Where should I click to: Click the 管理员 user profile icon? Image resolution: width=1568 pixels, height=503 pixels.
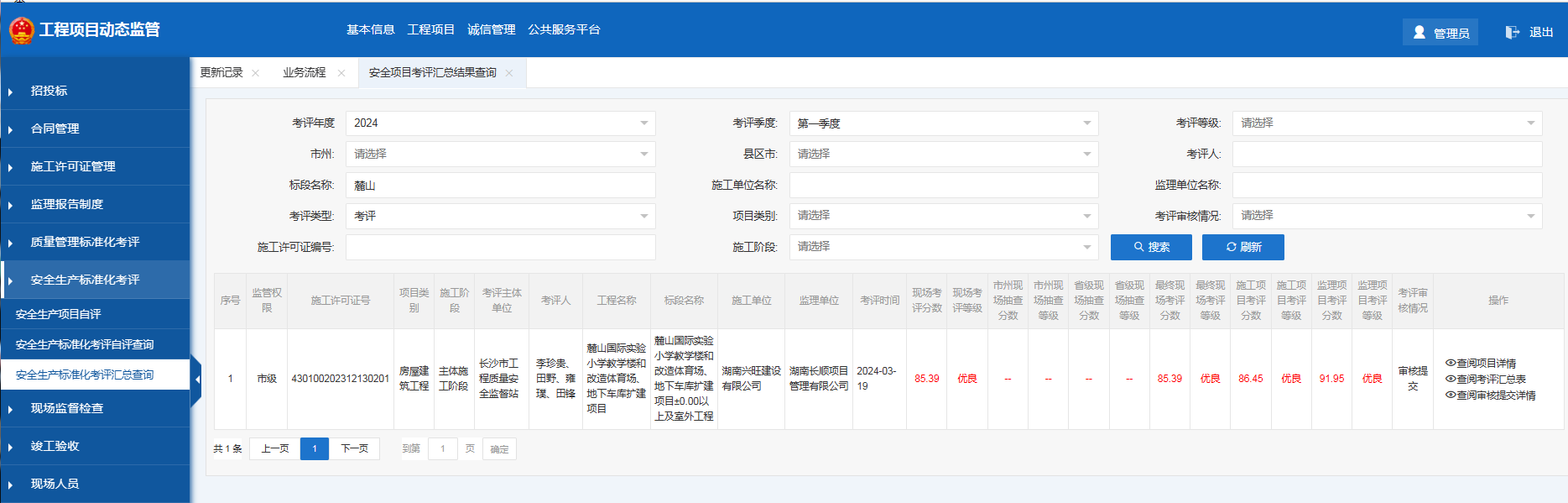[x=1420, y=32]
